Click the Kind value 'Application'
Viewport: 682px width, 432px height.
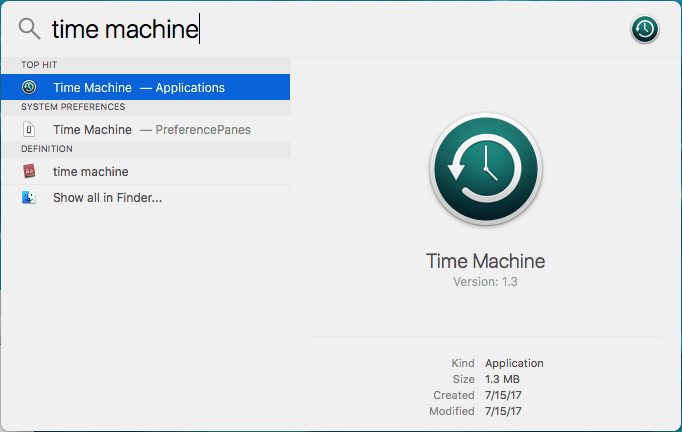click(514, 363)
